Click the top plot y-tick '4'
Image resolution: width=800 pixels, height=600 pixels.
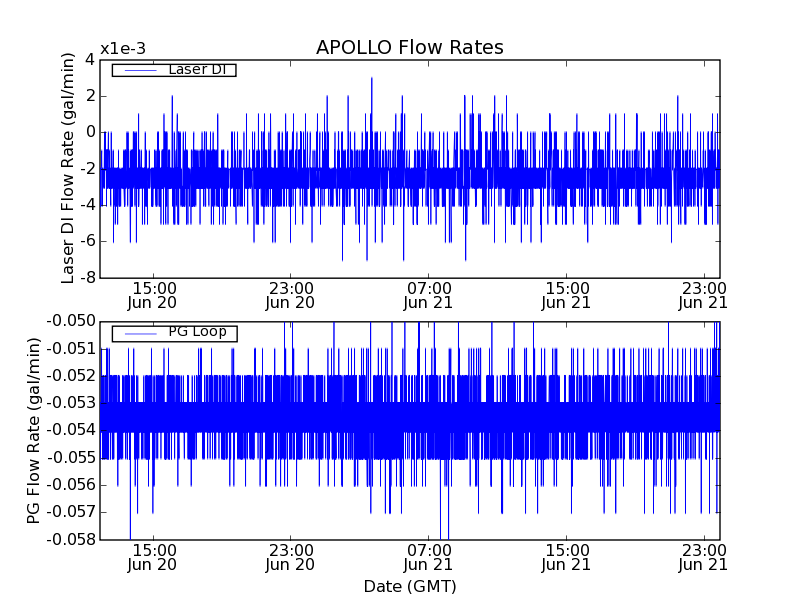point(90,60)
